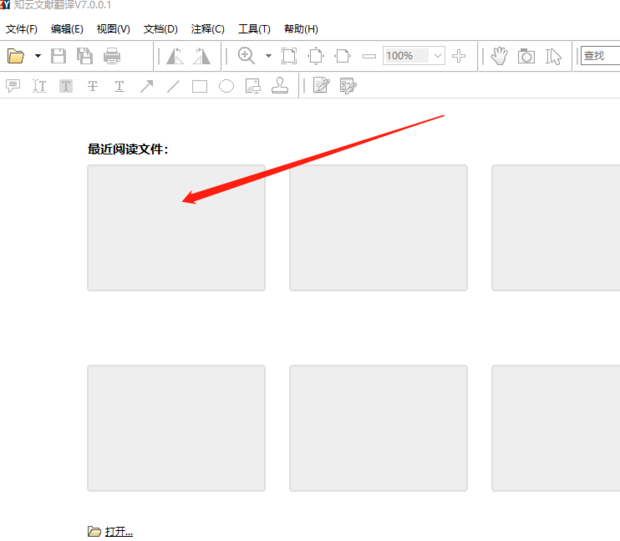Click the image annotation tool icon
Screen dimensions: 620x541
coord(253,85)
